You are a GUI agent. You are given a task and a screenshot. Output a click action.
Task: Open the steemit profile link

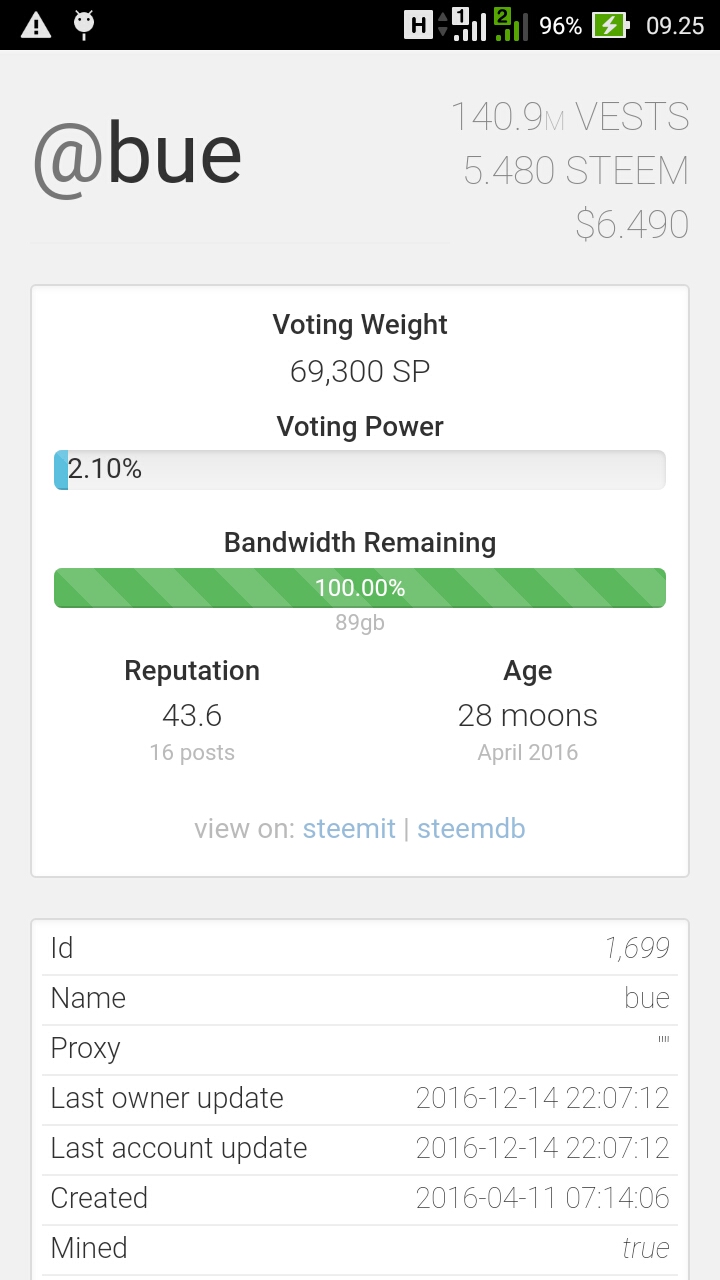pyautogui.click(x=349, y=829)
